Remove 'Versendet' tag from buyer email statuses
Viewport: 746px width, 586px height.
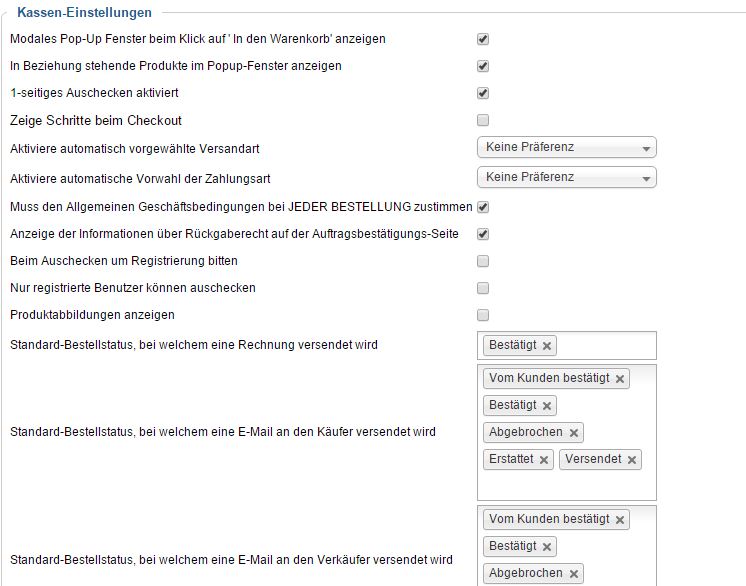pyautogui.click(x=632, y=460)
